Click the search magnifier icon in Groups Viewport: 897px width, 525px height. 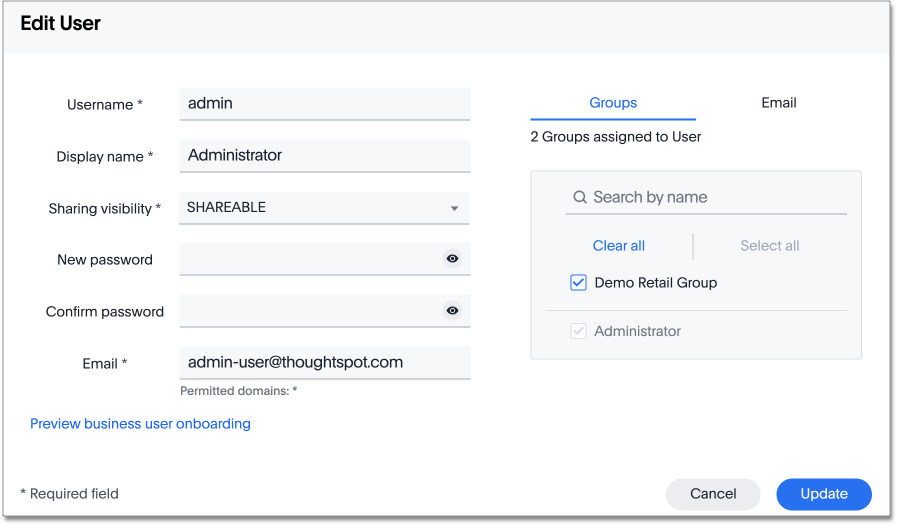coord(579,198)
